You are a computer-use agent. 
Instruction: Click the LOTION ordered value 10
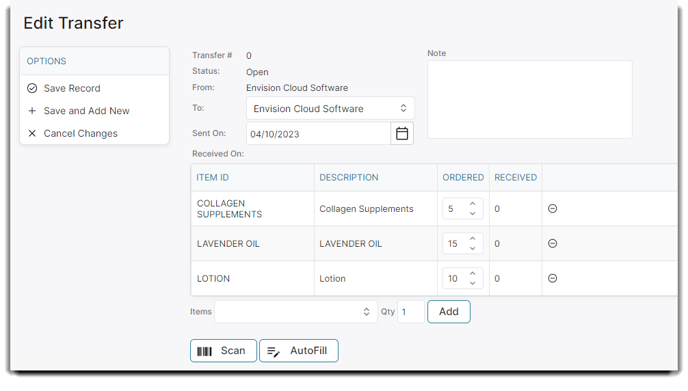click(x=452, y=279)
